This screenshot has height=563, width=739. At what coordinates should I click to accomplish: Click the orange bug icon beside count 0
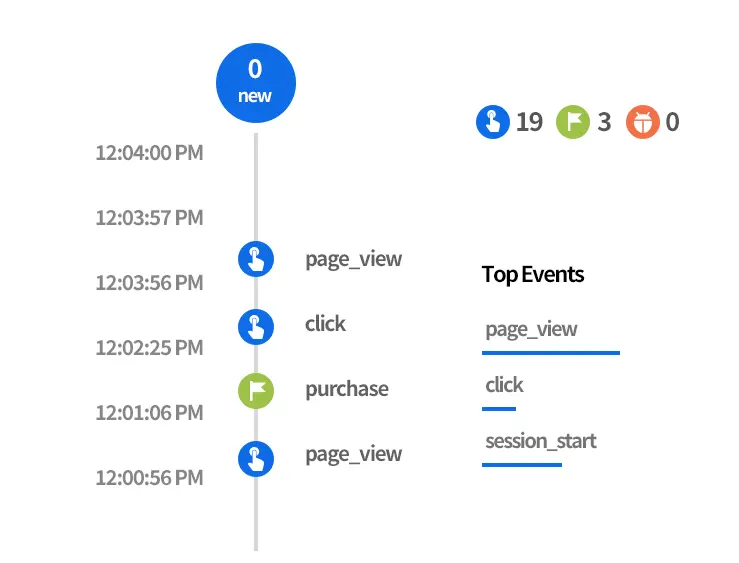pos(642,123)
